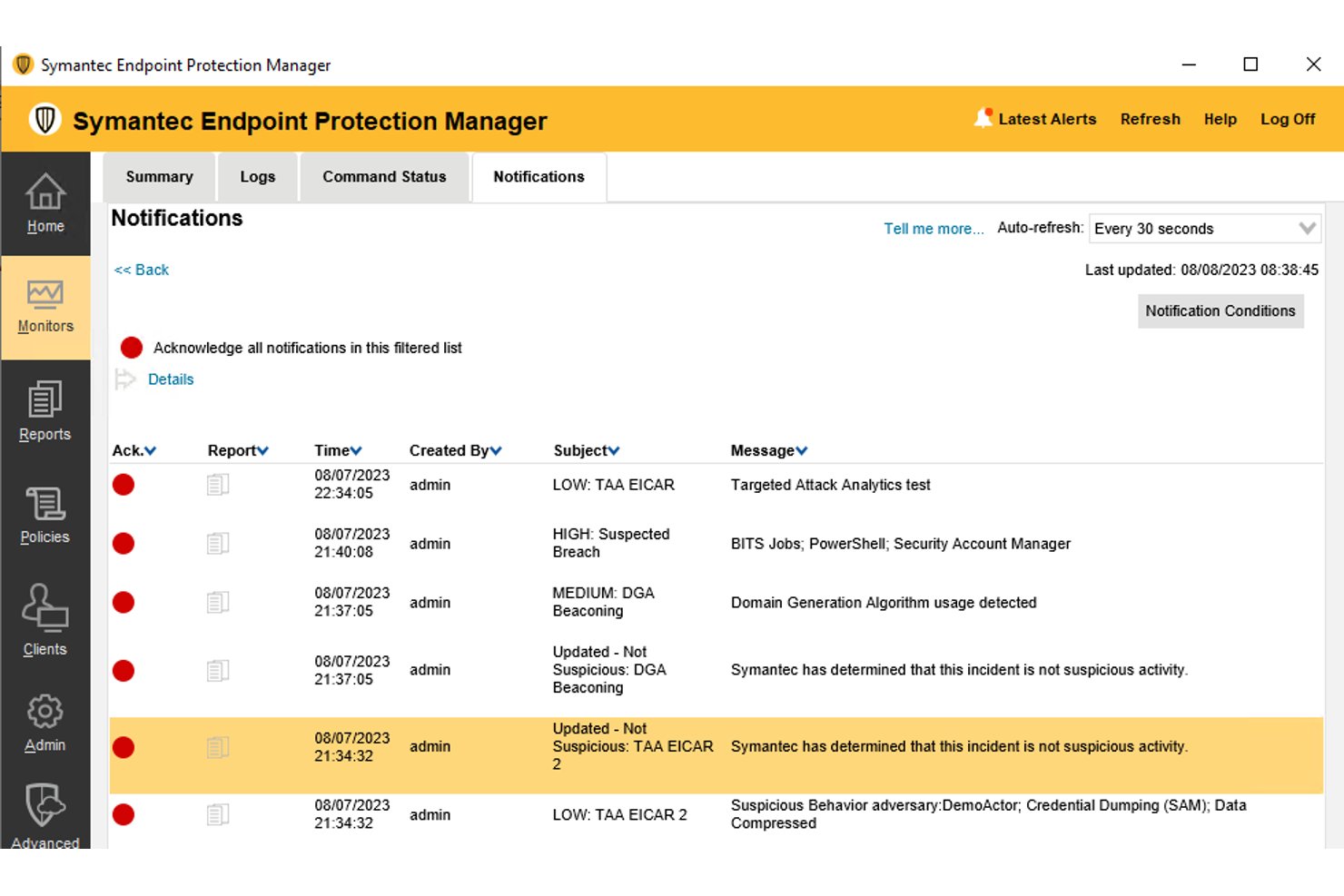
Task: Go back using the << Back link
Action: [x=142, y=270]
